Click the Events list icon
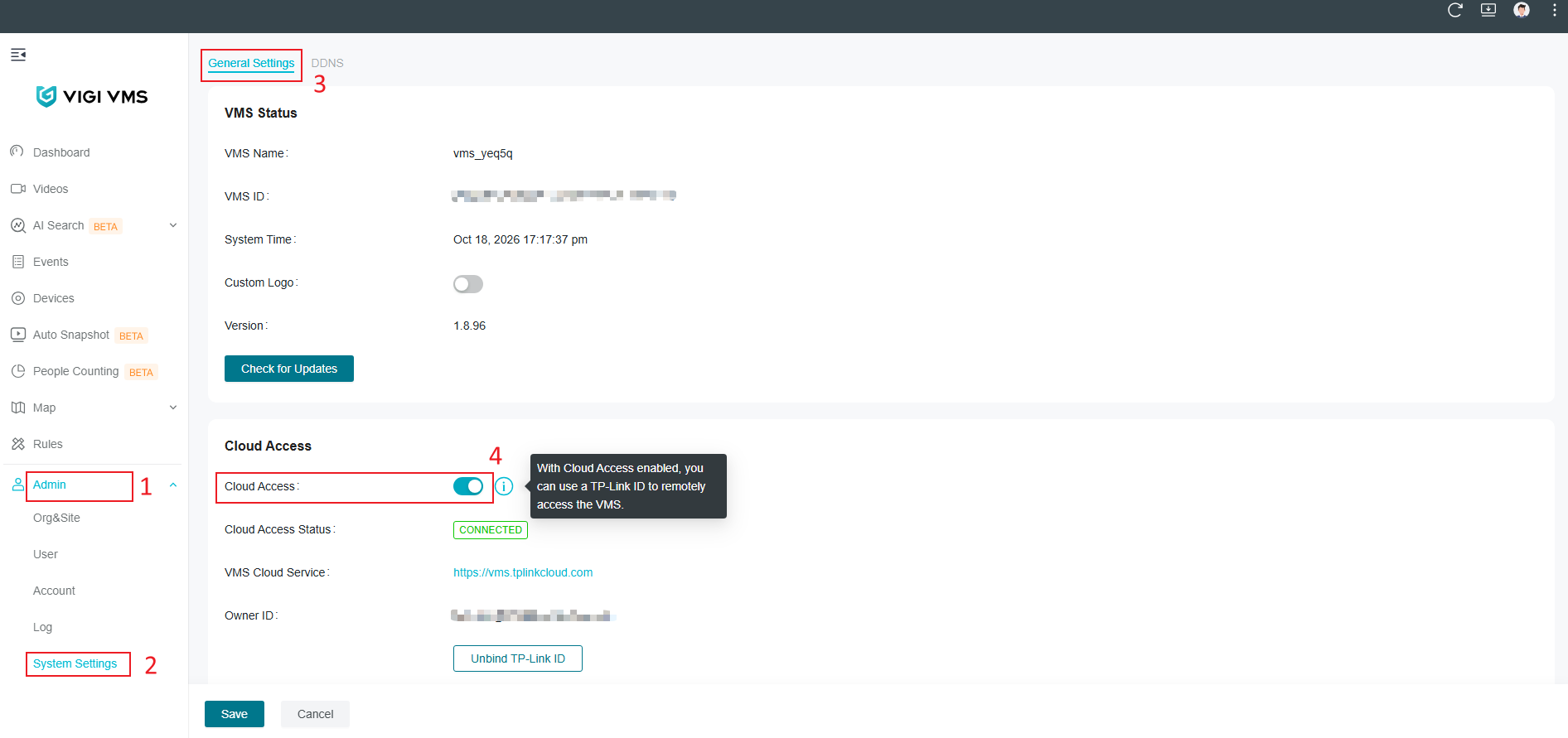The height and width of the screenshot is (738, 1568). pos(18,262)
